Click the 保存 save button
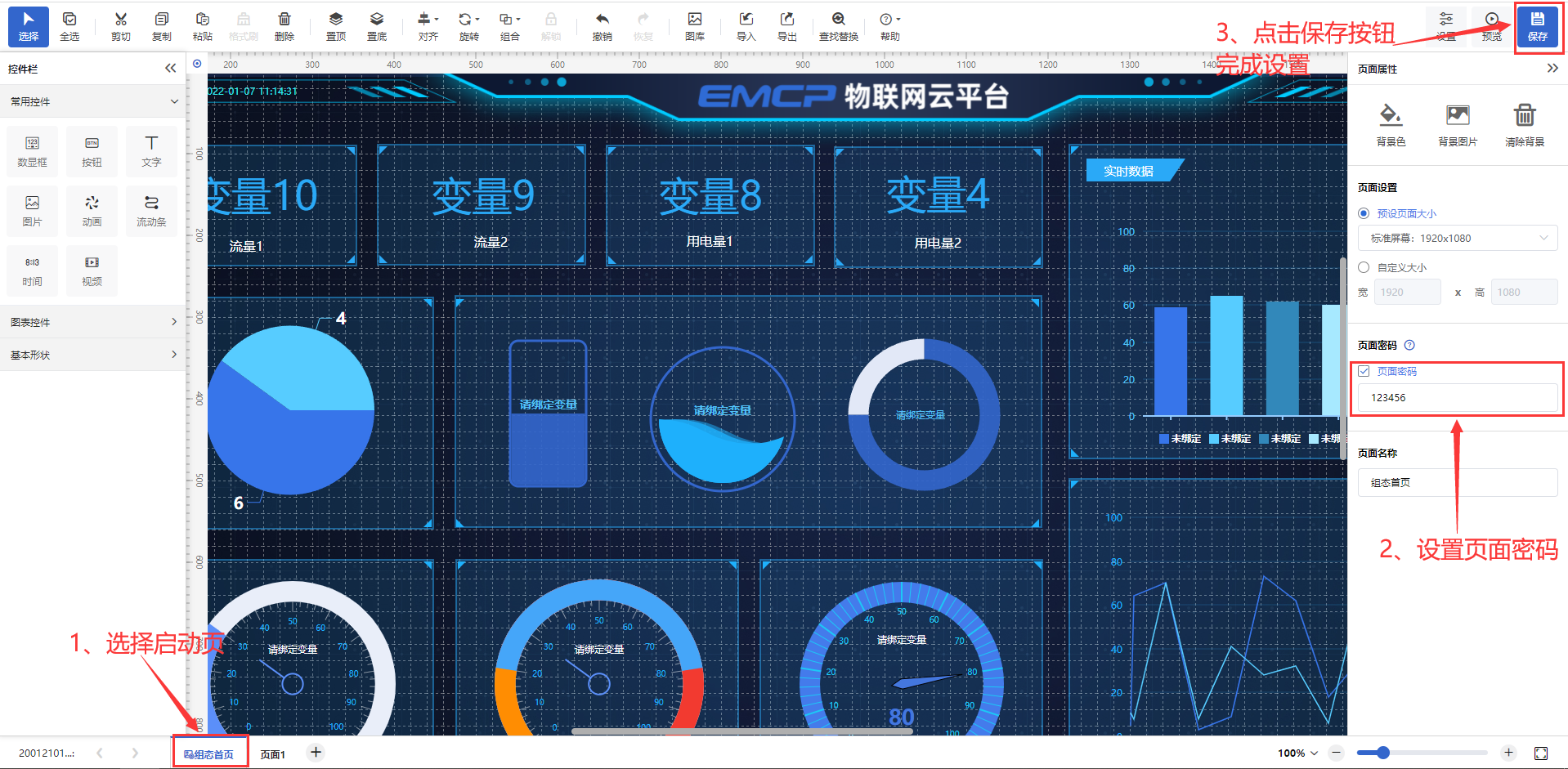Image resolution: width=1568 pixels, height=769 pixels. pos(1538,26)
